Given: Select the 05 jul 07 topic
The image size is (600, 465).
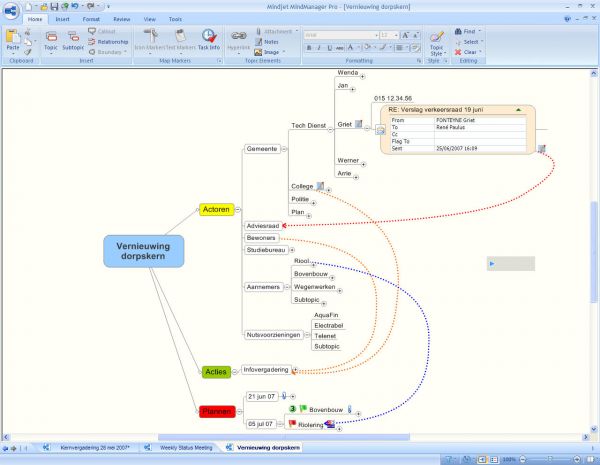Looking at the screenshot, I should [x=261, y=424].
